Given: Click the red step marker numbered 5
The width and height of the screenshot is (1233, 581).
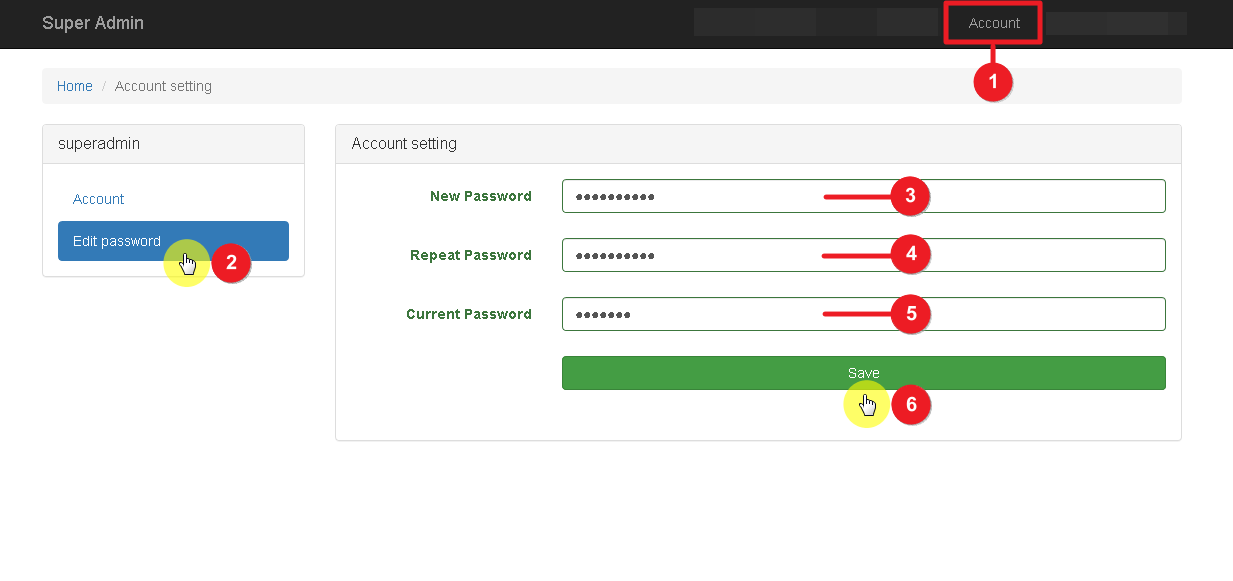Looking at the screenshot, I should click(x=910, y=314).
